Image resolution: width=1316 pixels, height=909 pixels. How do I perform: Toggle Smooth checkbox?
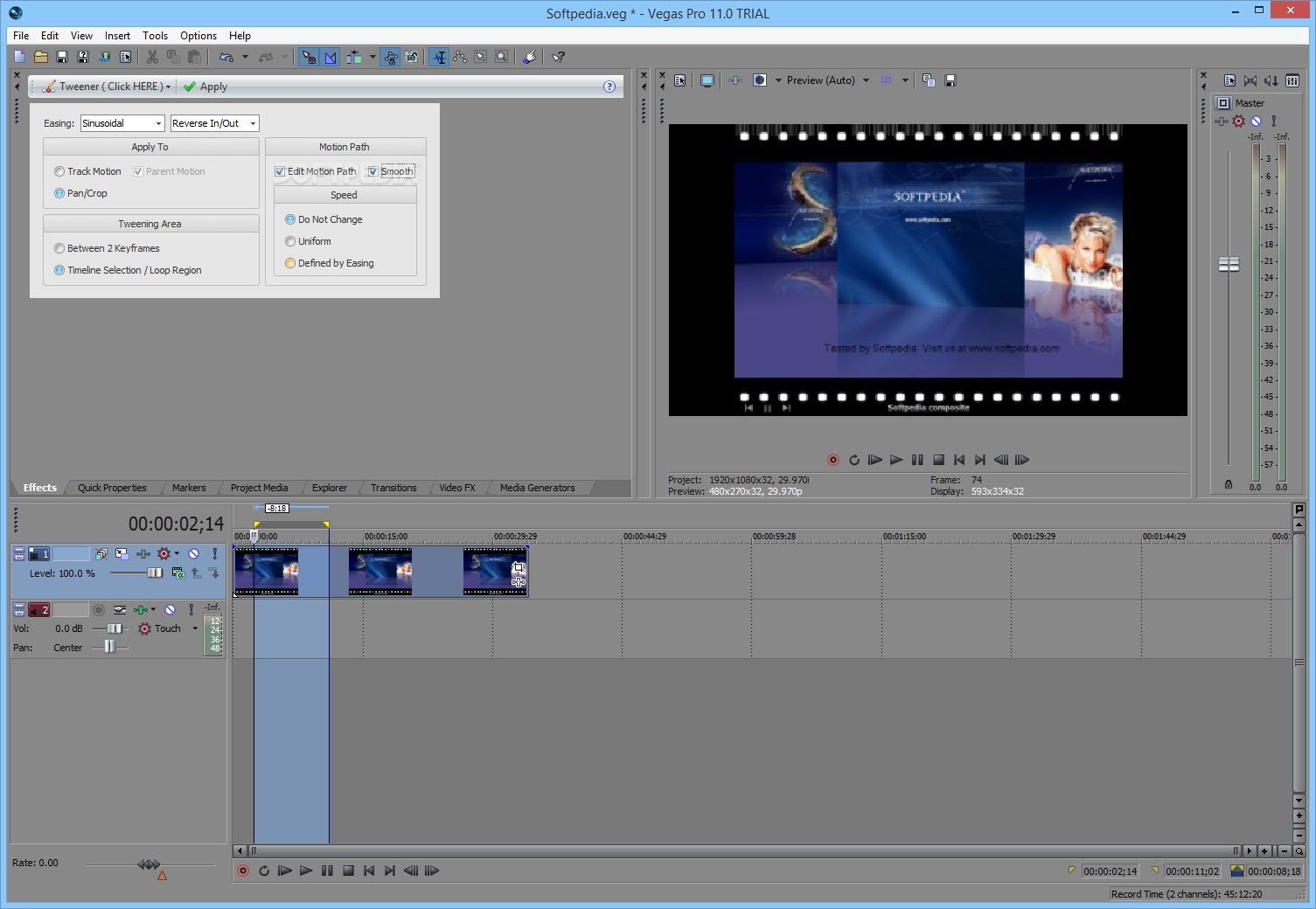pyautogui.click(x=373, y=171)
